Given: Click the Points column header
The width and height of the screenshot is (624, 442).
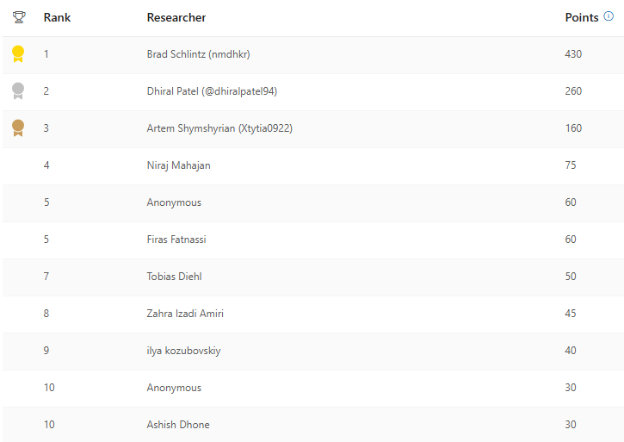Looking at the screenshot, I should pos(581,18).
